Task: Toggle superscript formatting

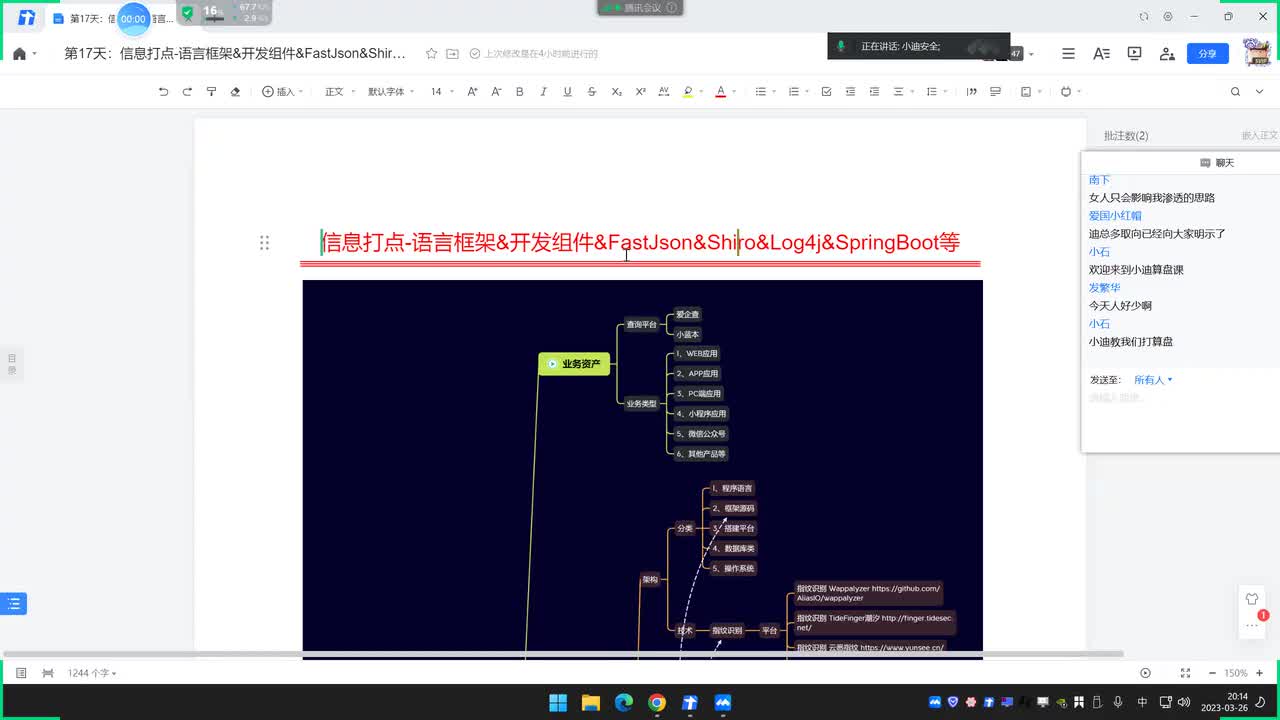Action: coord(640,91)
